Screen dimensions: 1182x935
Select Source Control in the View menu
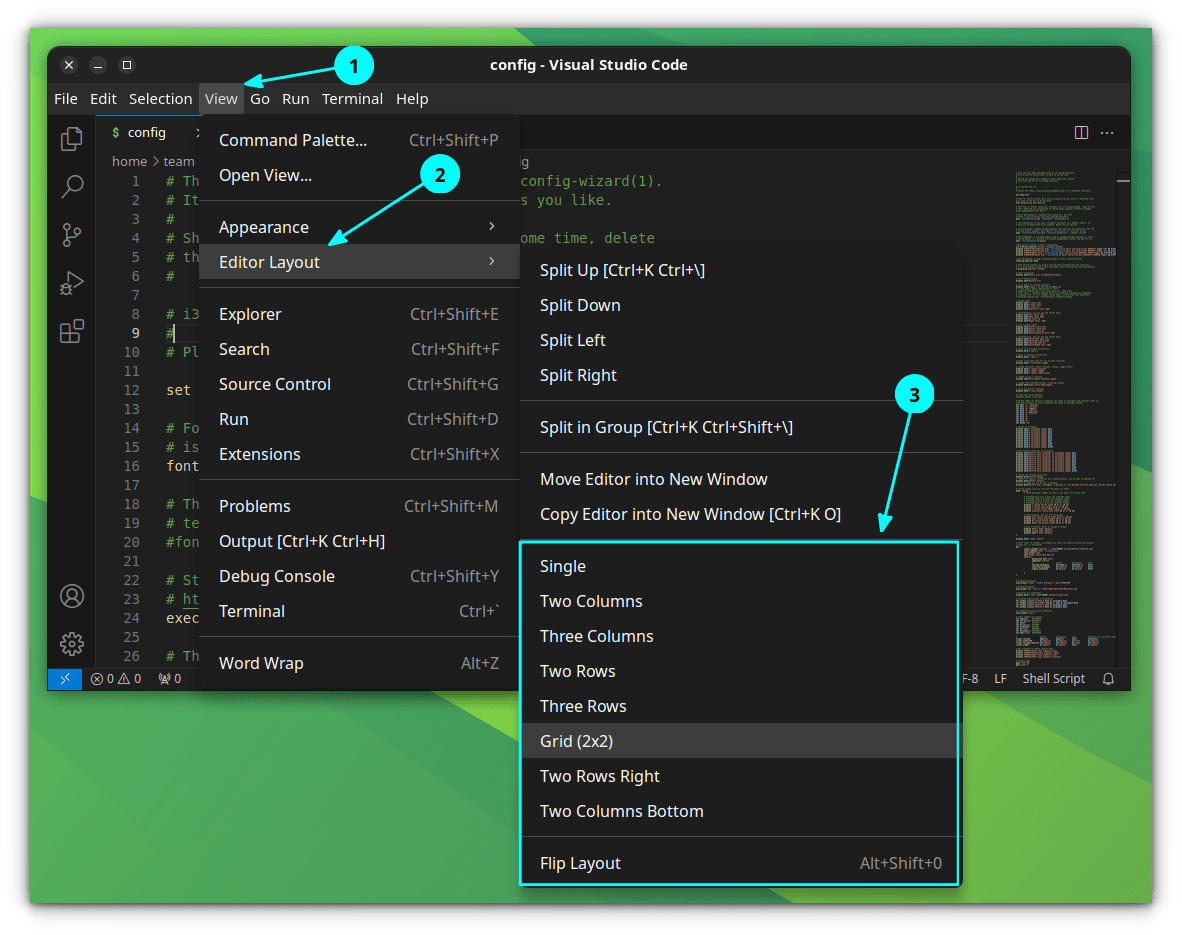click(359, 384)
